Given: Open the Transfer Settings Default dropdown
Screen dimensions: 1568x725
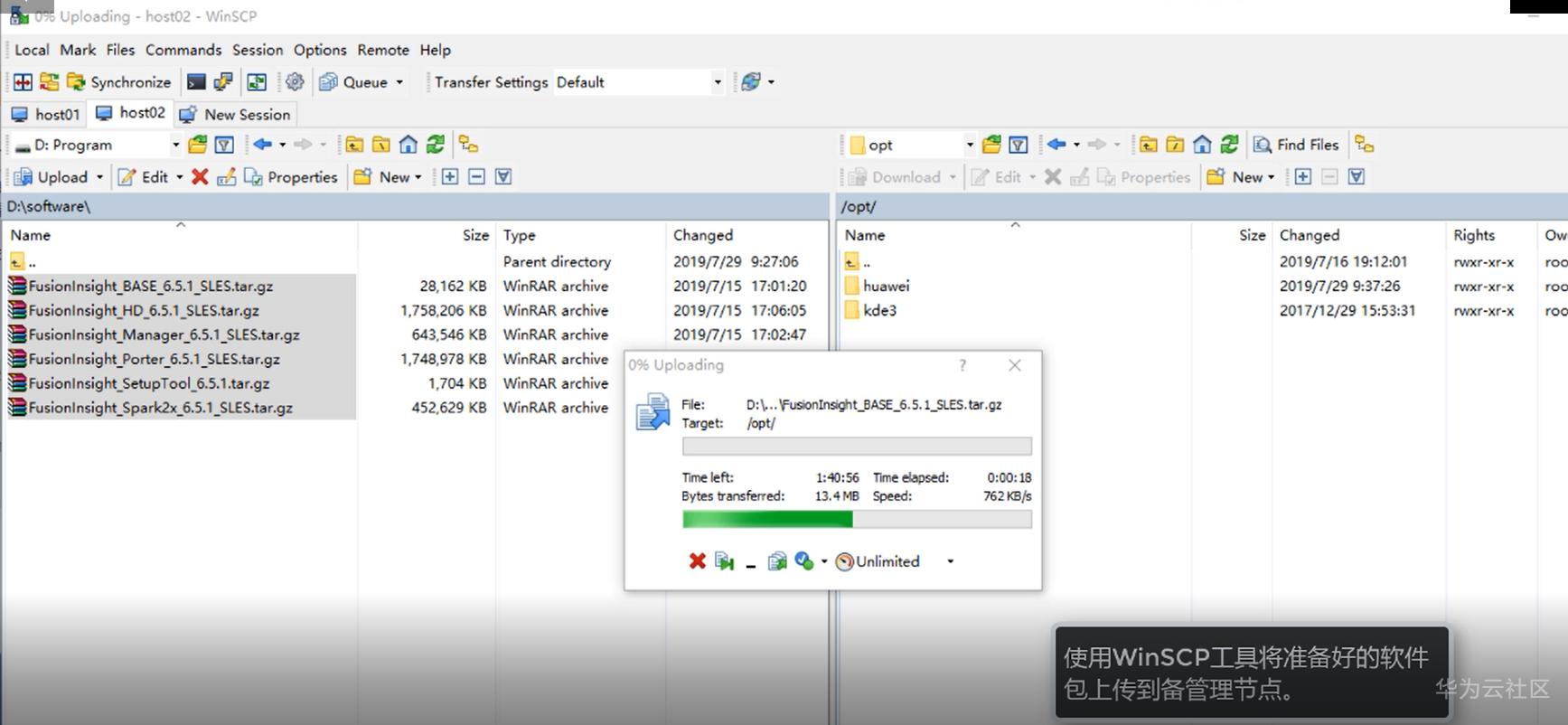Looking at the screenshot, I should [x=640, y=82].
